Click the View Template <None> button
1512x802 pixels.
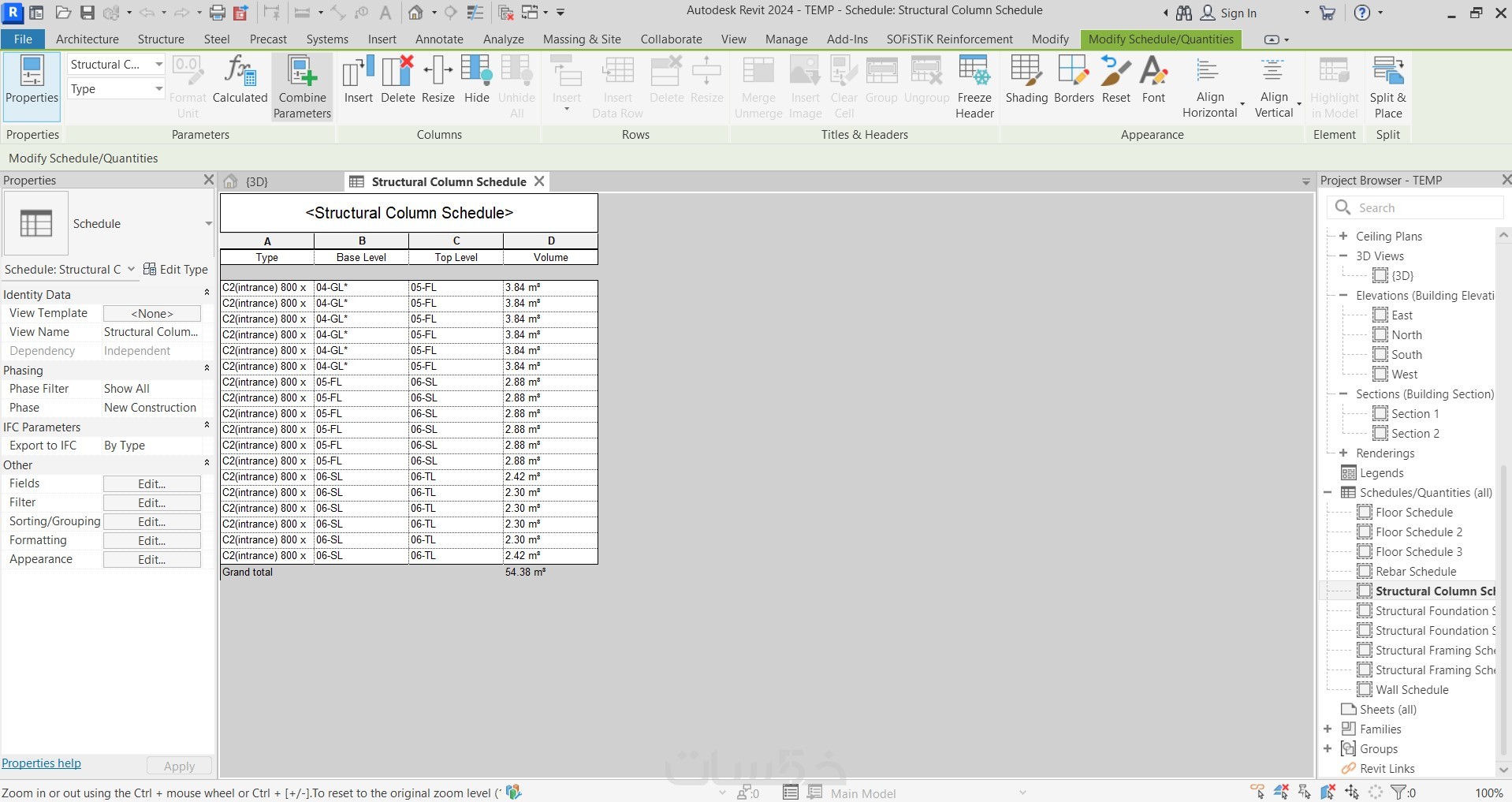click(x=152, y=314)
